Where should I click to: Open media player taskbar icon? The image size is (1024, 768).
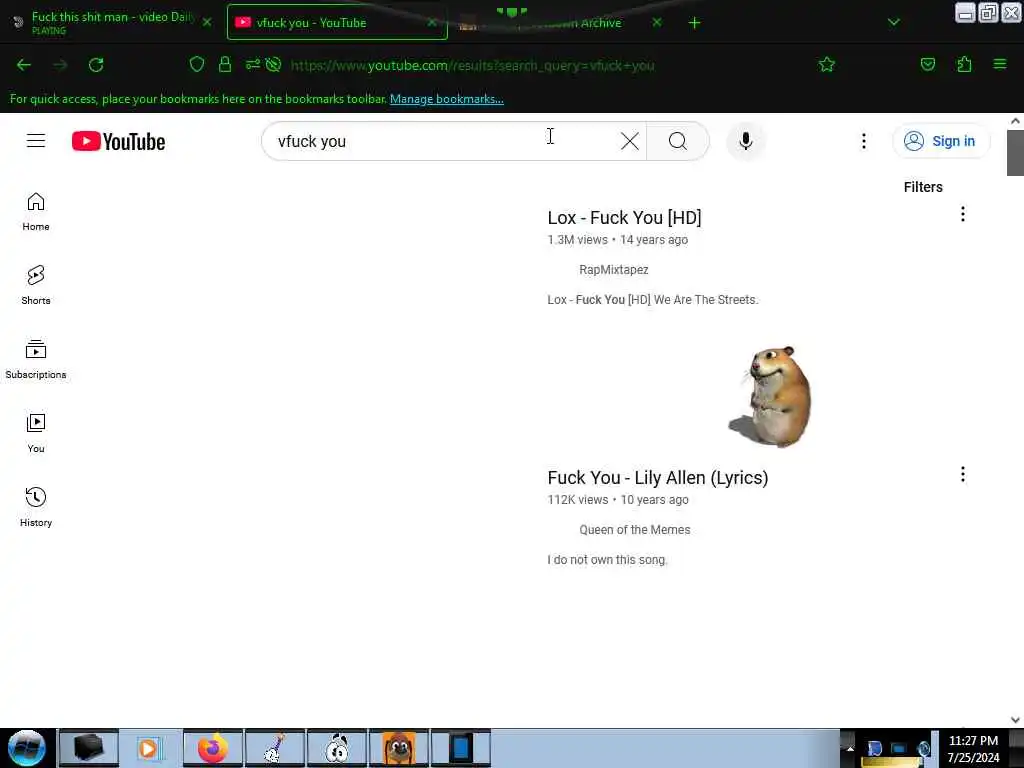150,748
